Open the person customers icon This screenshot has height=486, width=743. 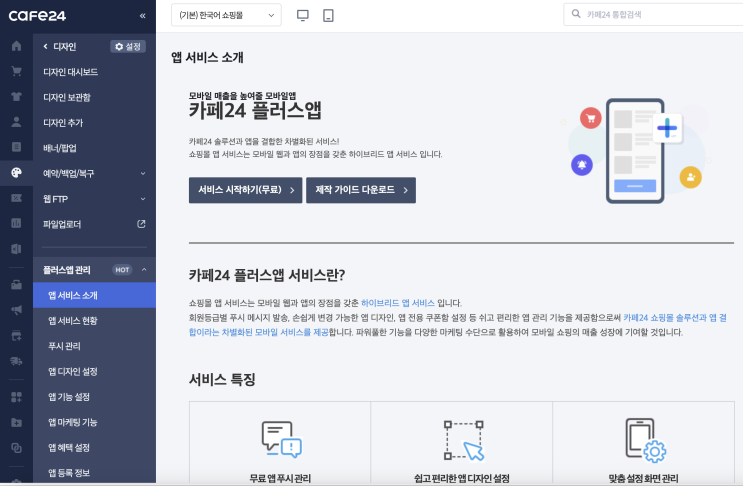[16, 122]
